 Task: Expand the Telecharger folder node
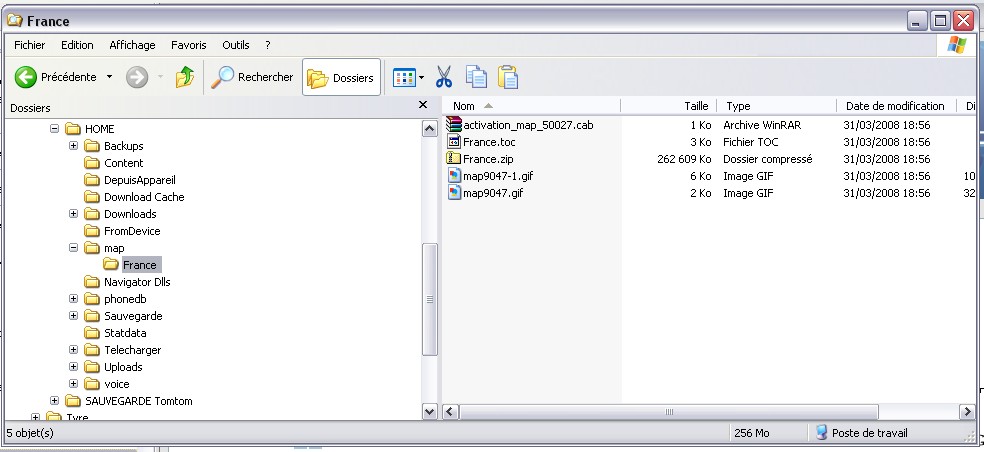click(x=73, y=350)
